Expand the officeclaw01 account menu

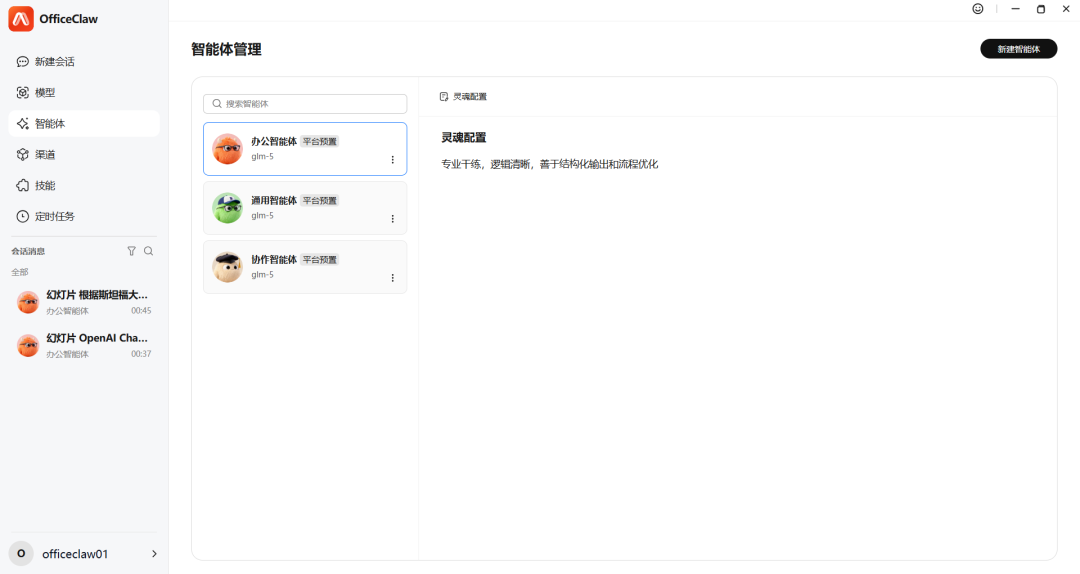coord(153,554)
